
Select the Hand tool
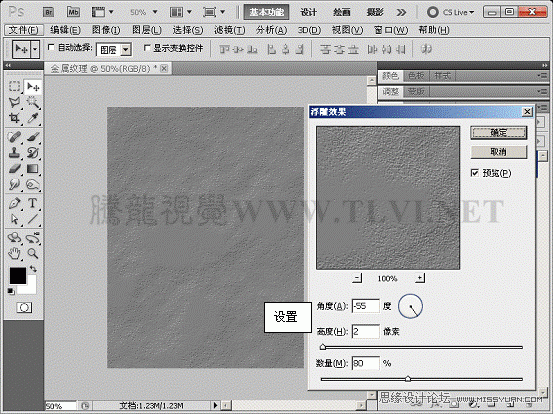(x=14, y=253)
